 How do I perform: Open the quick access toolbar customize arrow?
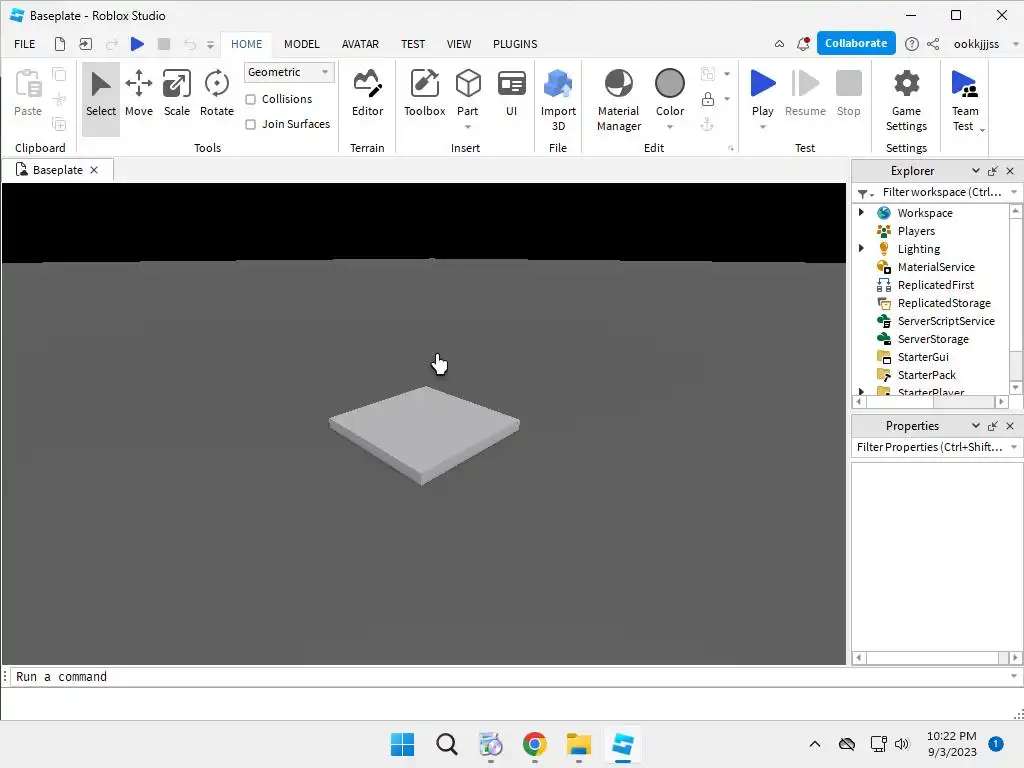pyautogui.click(x=210, y=44)
